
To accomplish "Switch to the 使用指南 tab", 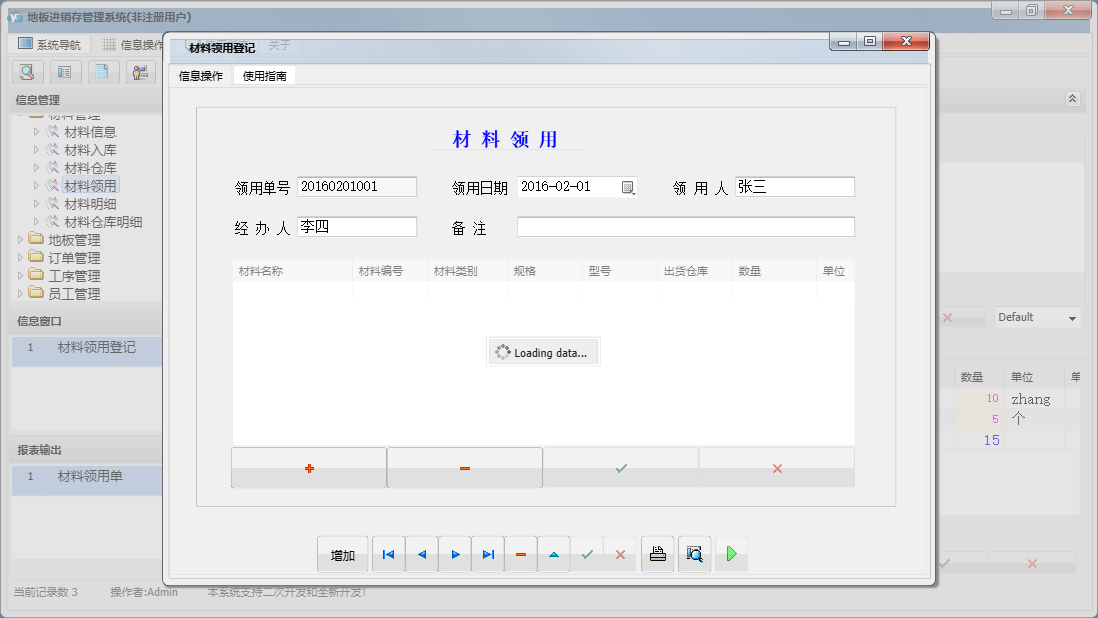I will coord(262,74).
